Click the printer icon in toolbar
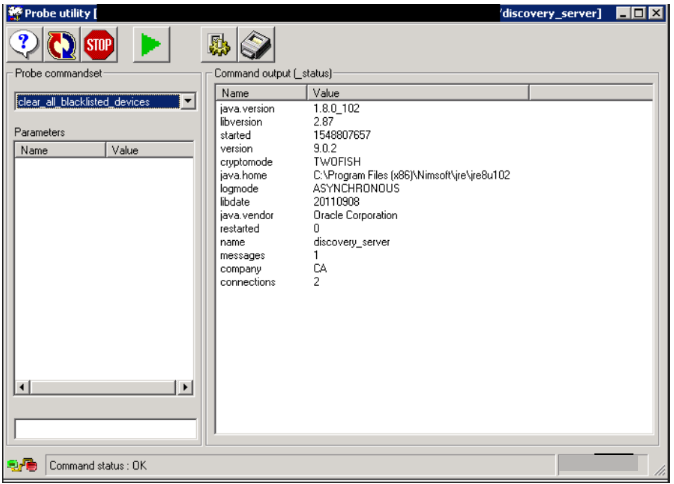This screenshot has height=484, width=674. click(256, 44)
